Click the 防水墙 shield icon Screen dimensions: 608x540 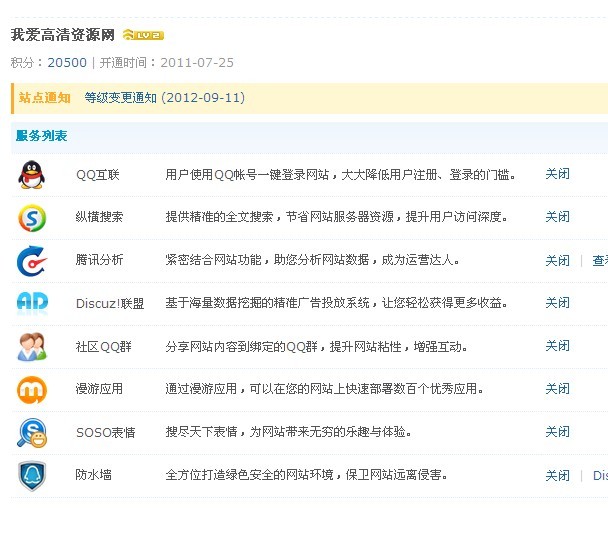32,476
